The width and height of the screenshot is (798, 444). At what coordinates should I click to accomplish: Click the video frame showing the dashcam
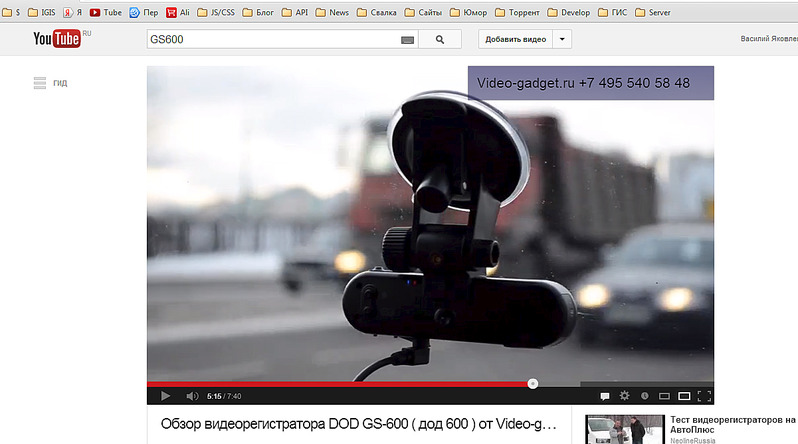pos(430,224)
